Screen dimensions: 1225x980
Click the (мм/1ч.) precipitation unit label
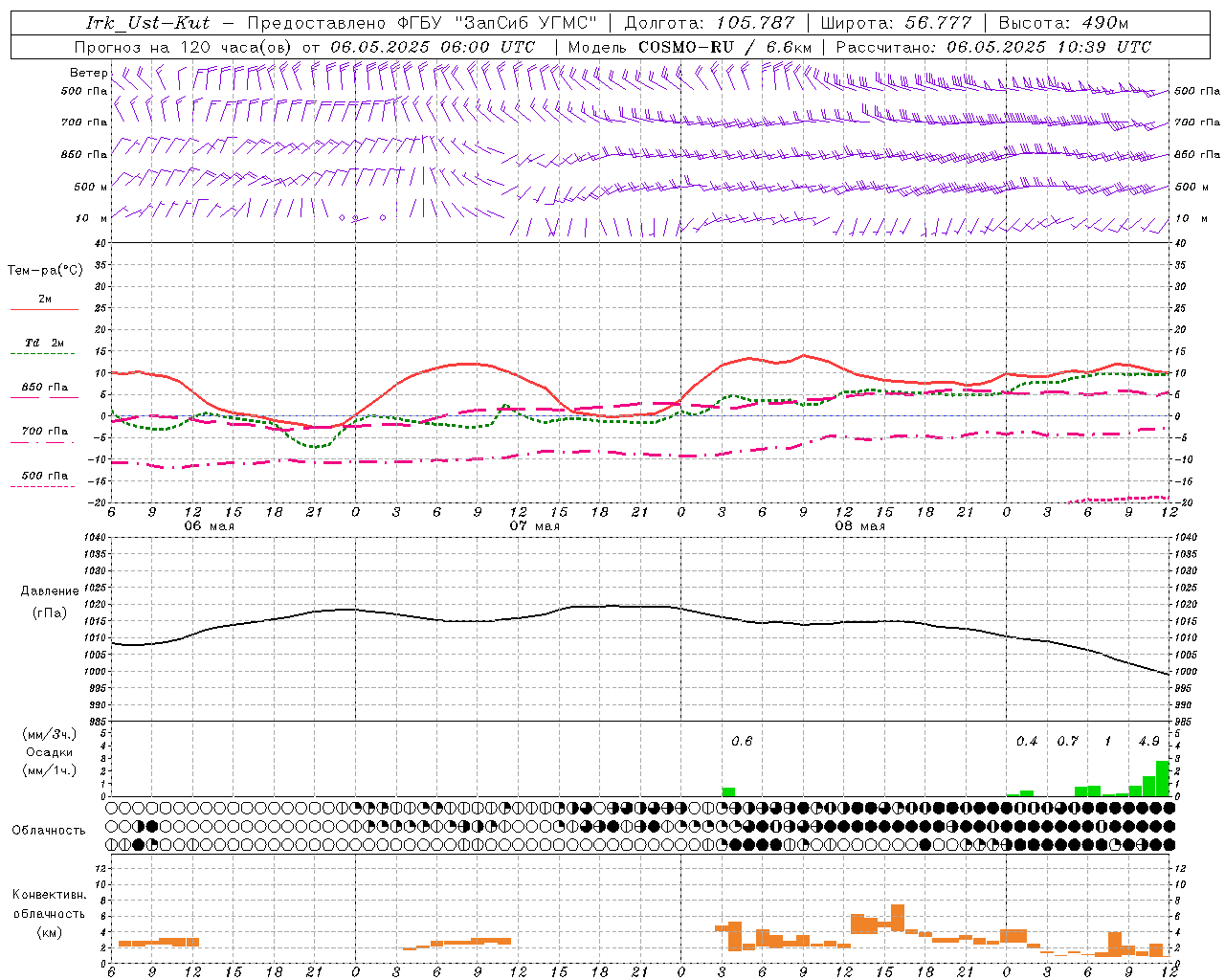50,770
